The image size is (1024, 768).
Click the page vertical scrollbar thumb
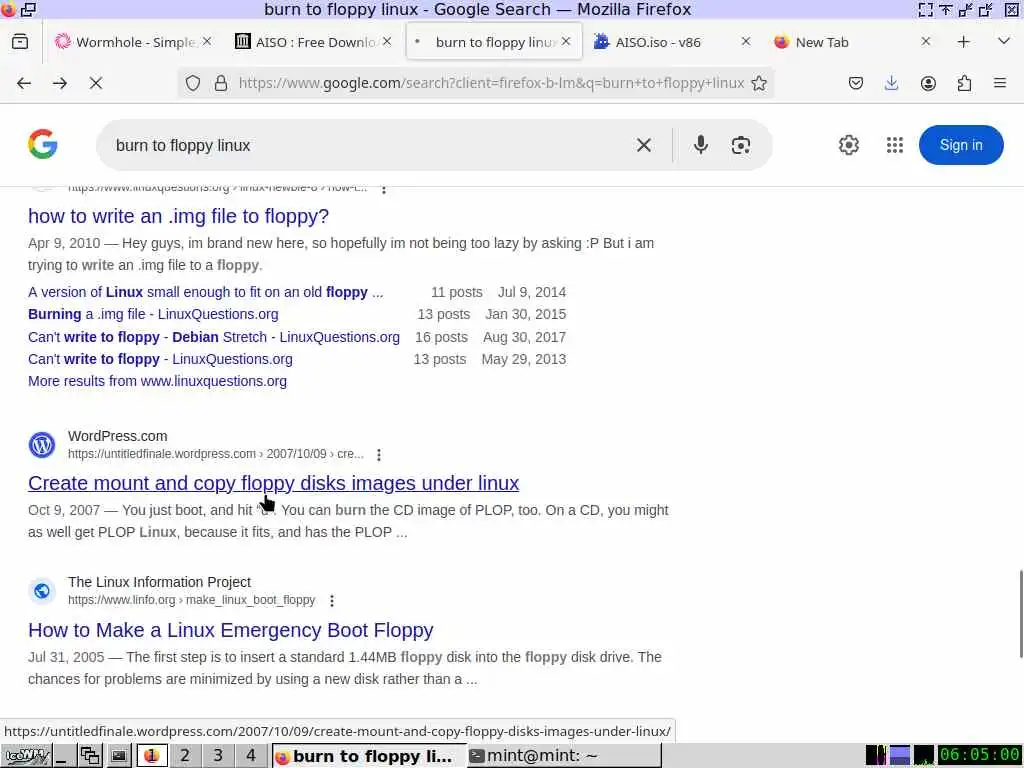pos(1020,614)
